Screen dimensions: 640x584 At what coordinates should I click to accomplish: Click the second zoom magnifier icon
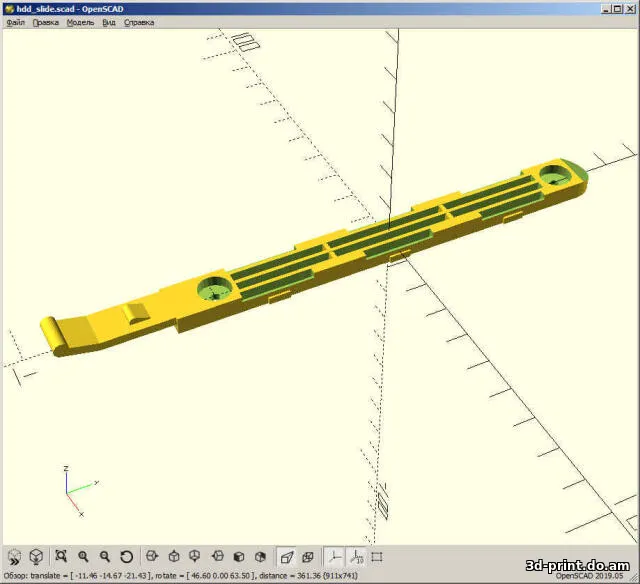(x=105, y=556)
